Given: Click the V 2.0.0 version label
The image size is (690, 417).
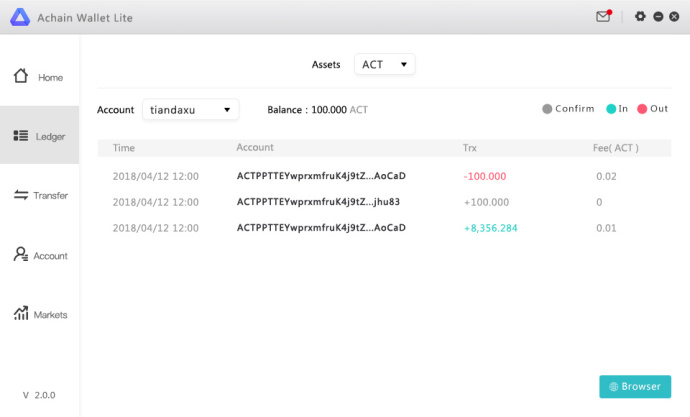Looking at the screenshot, I should point(39,395).
